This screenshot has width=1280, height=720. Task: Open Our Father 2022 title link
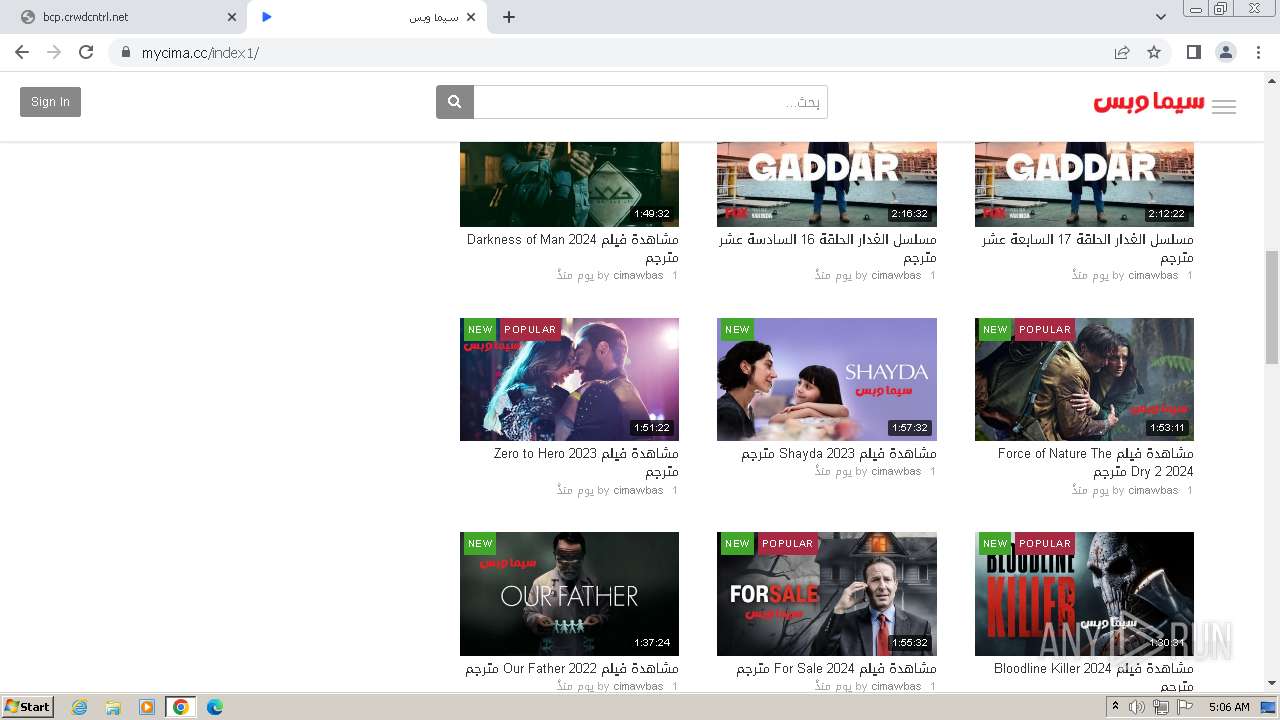click(572, 668)
